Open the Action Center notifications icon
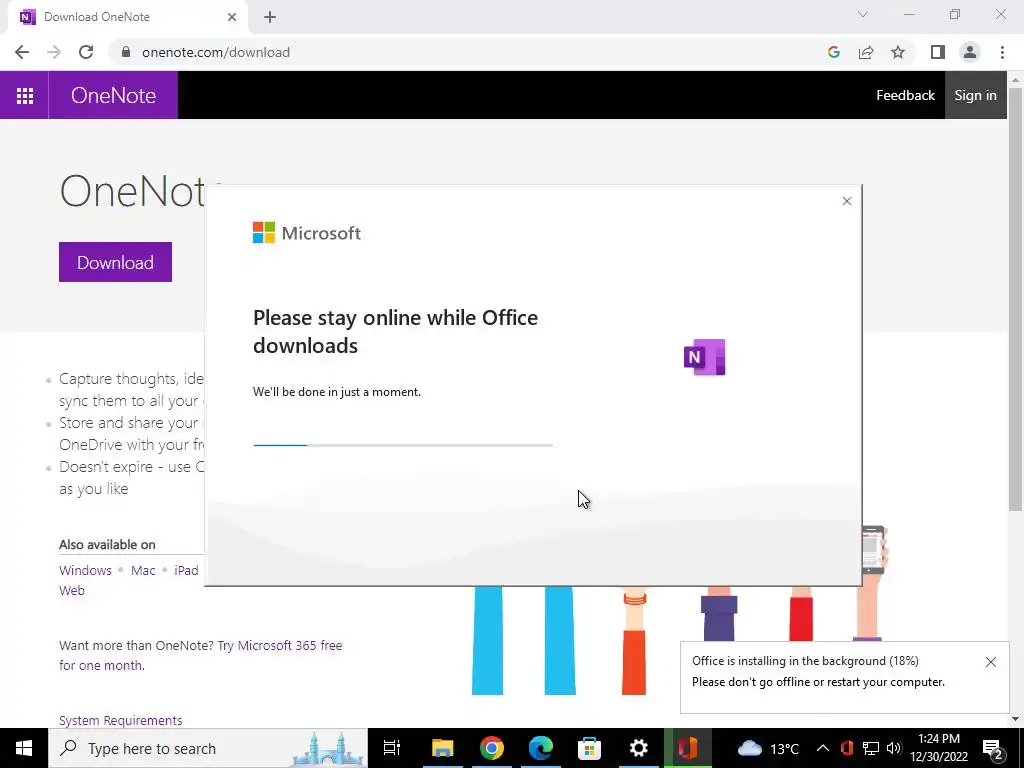1024x768 pixels. click(993, 748)
